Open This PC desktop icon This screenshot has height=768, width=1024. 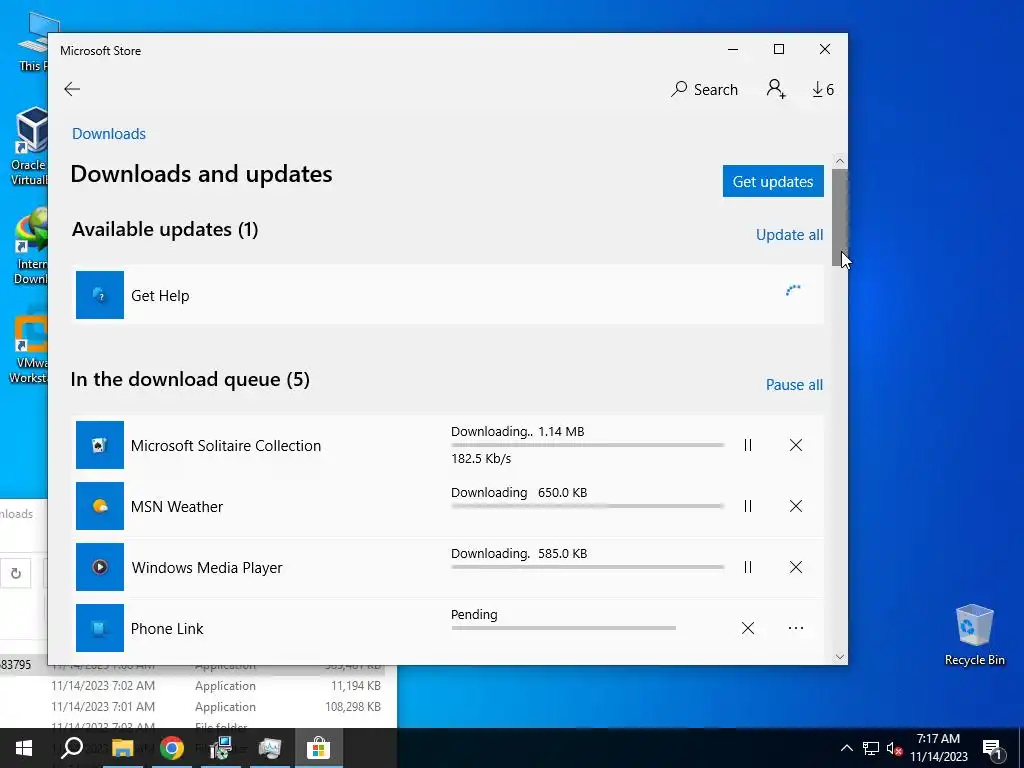tap(33, 42)
